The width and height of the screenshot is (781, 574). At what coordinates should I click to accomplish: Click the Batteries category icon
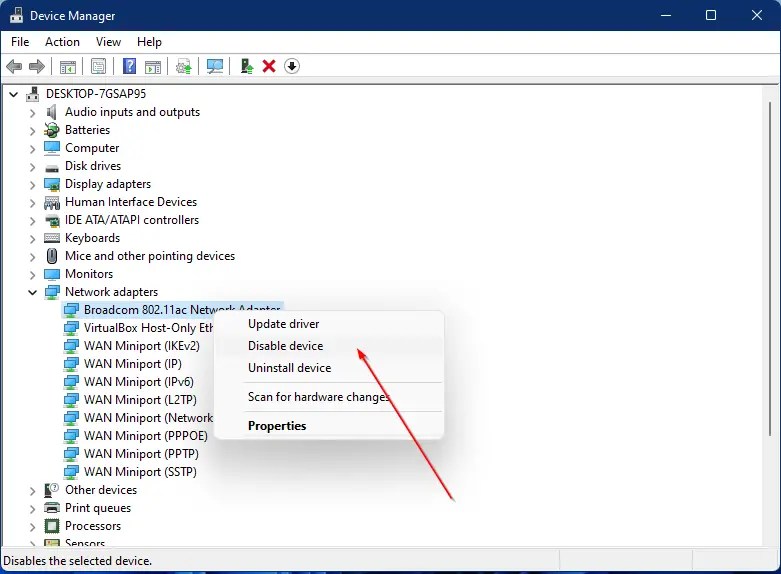click(52, 130)
